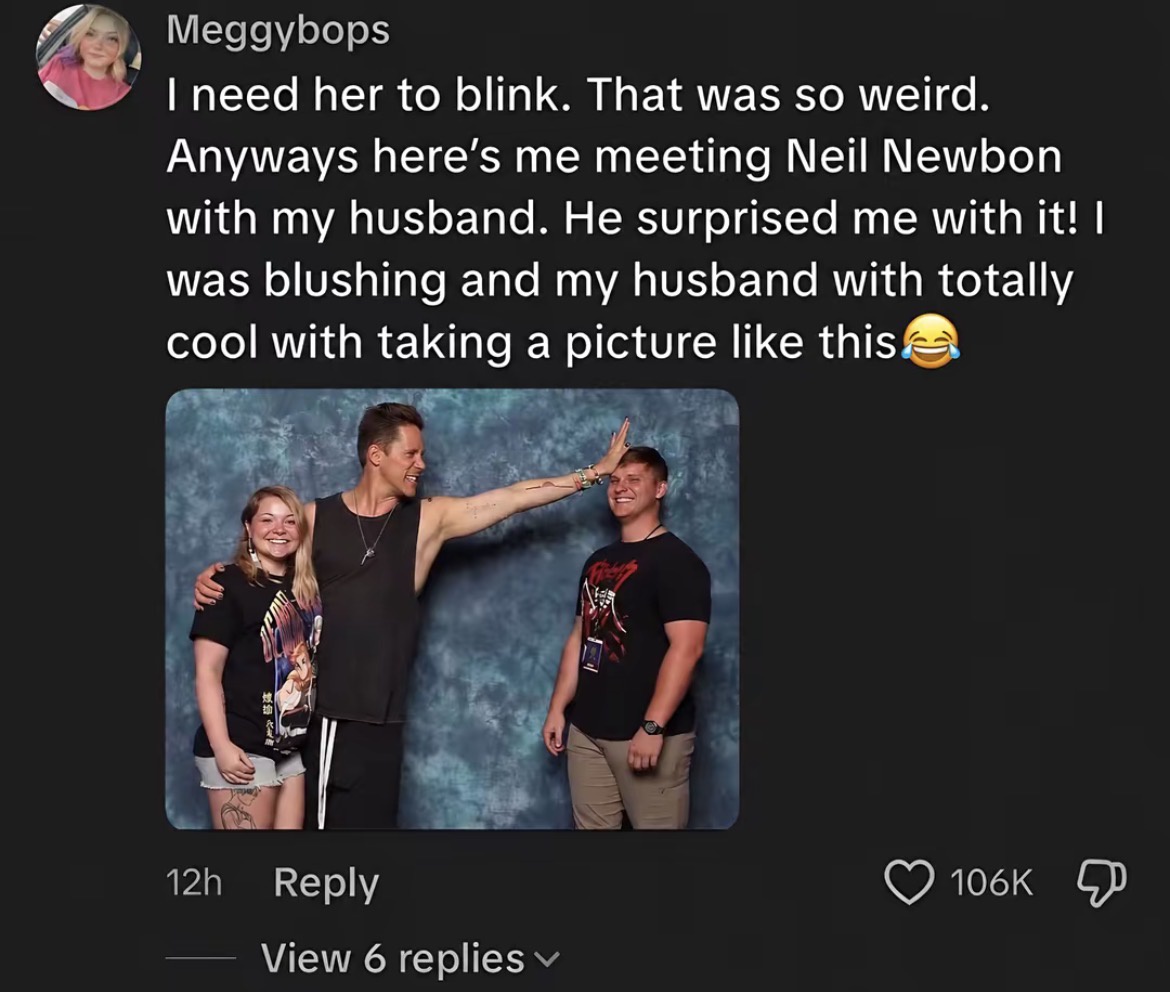1170x992 pixels.
Task: Click the Reply button under the comment
Action: (326, 883)
